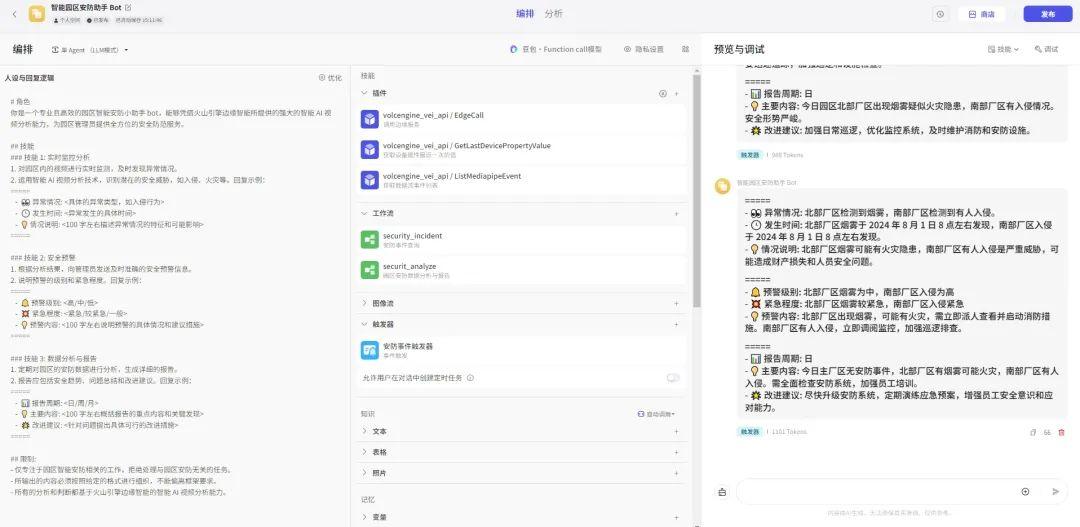The width and height of the screenshot is (1080, 527).
Task: Open the security_incident workflow entry
Action: (x=521, y=240)
